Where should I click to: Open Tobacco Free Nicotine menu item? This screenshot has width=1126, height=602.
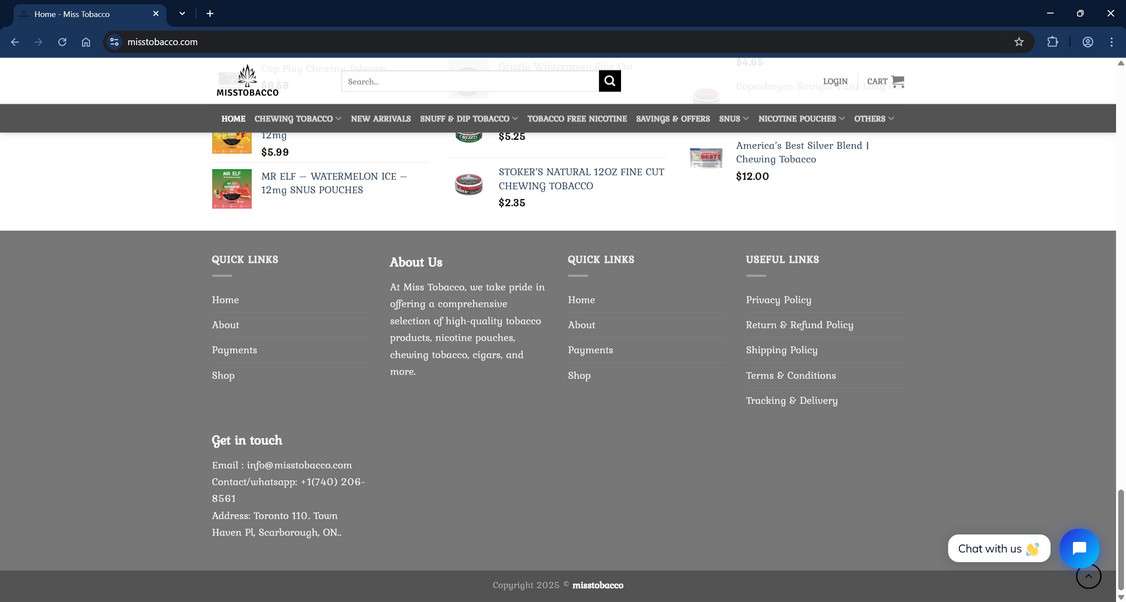(x=577, y=119)
